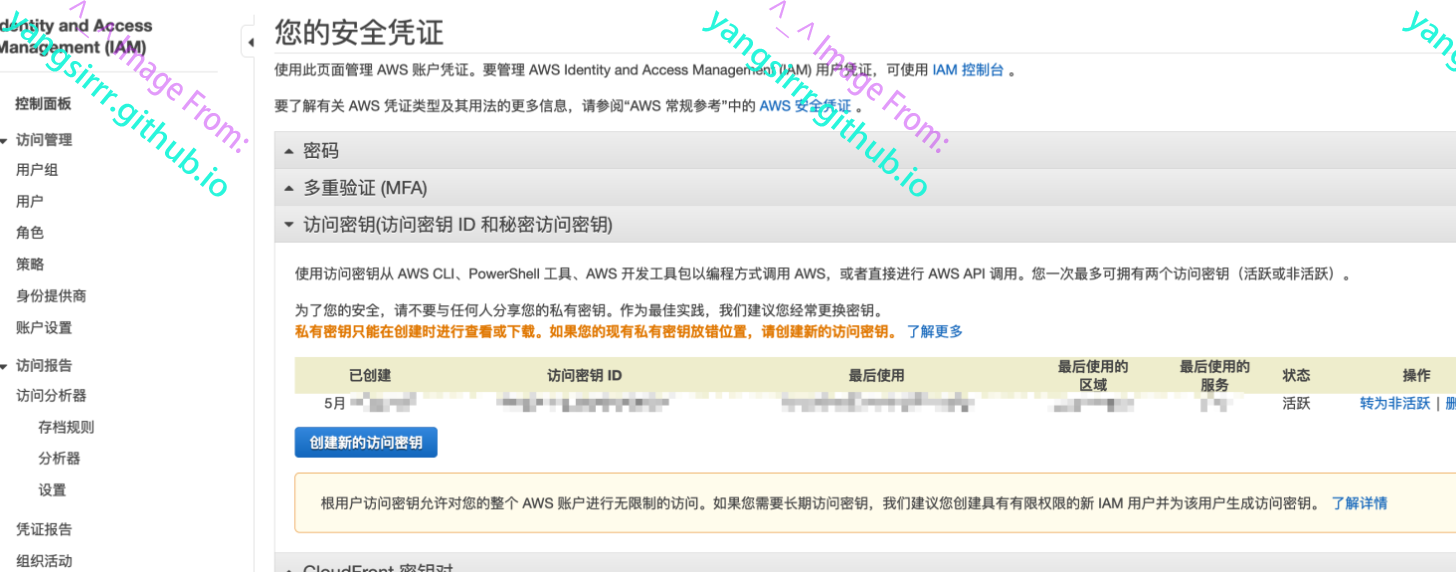This screenshot has width=1456, height=572.
Task: Click the 最后使用的服务 column header
Action: 1215,375
